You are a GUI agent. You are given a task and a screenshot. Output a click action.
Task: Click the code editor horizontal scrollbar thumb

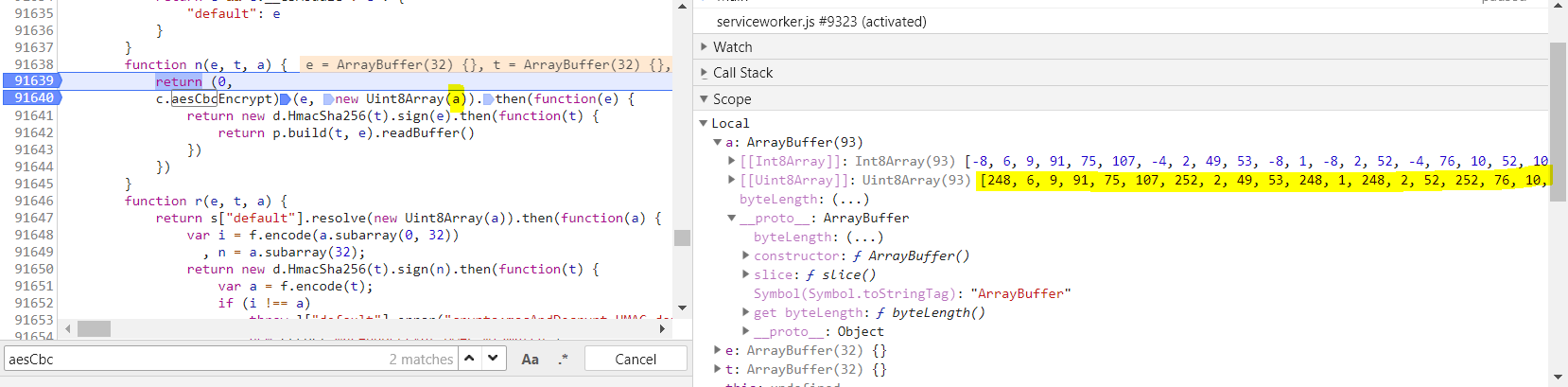tap(94, 328)
